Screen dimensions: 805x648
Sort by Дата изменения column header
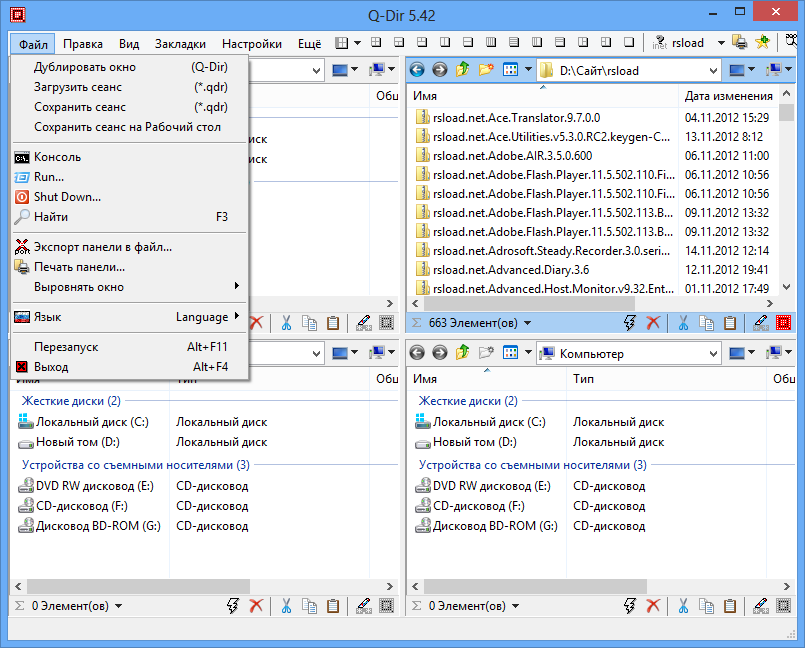(x=728, y=96)
